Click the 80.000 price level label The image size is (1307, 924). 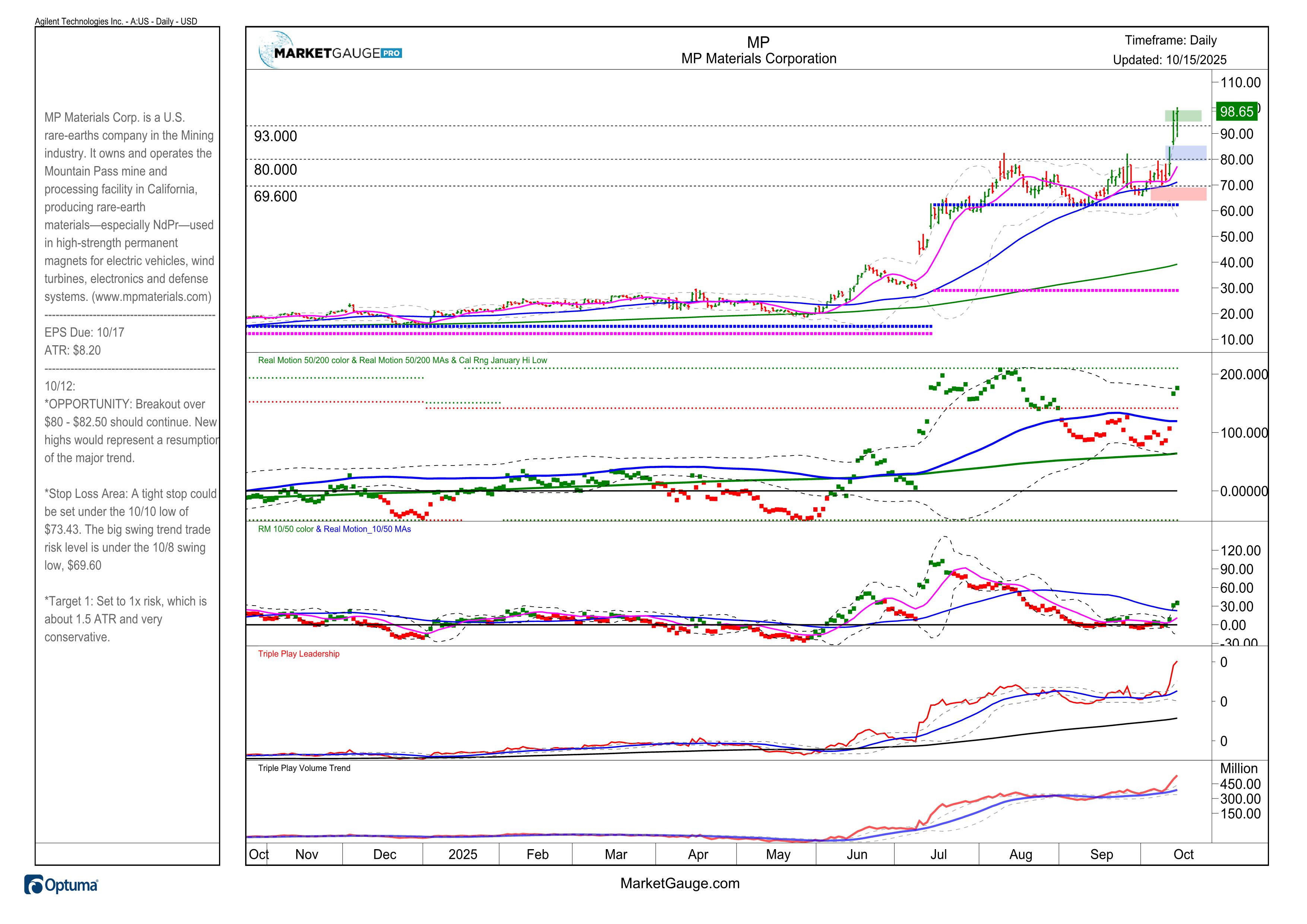[275, 169]
